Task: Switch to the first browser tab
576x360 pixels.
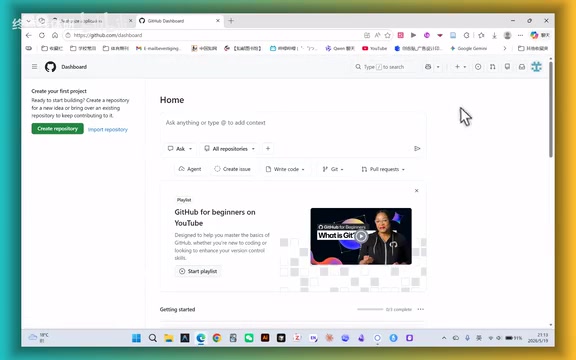Action: pos(92,21)
